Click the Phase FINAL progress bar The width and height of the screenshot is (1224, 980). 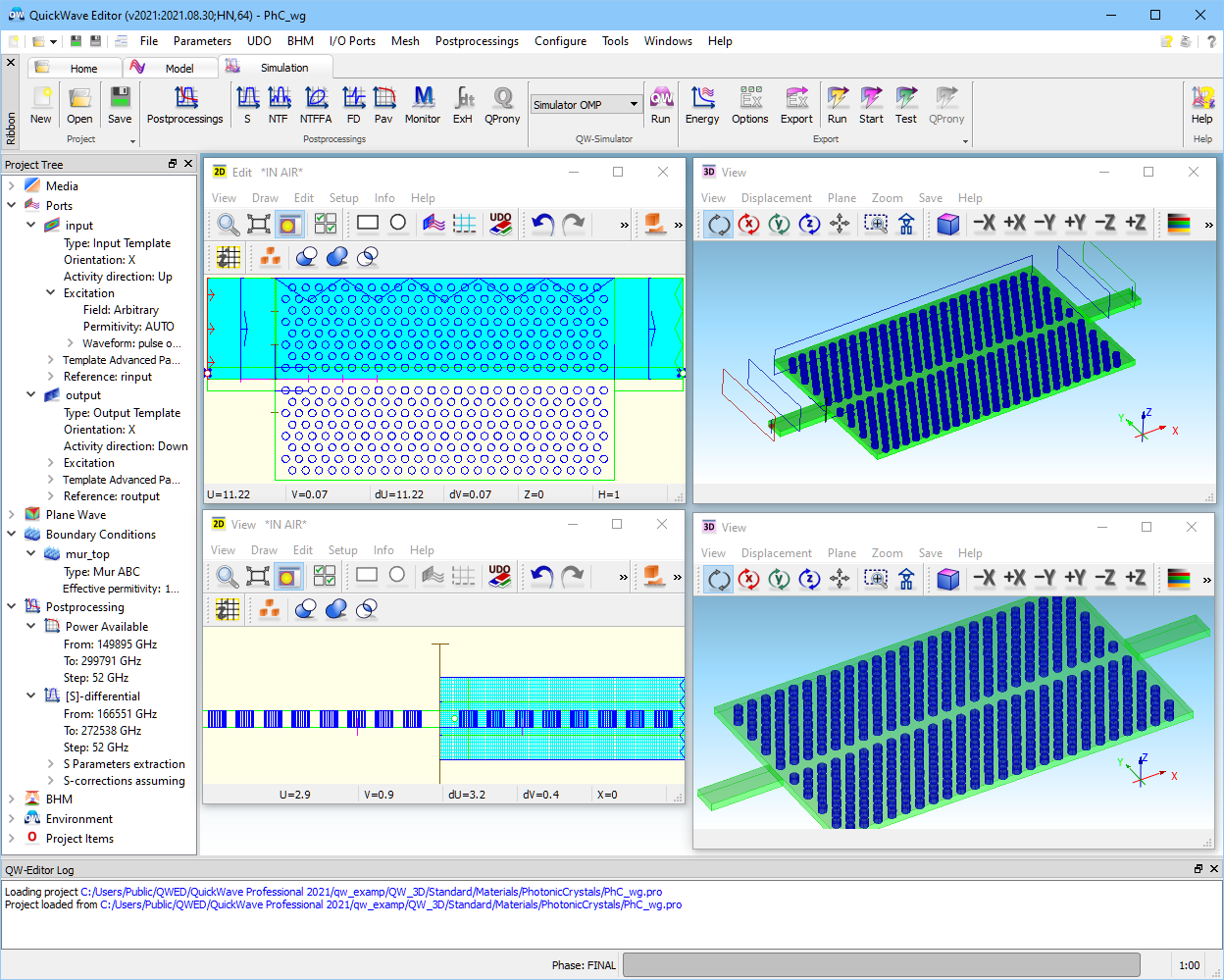(882, 964)
